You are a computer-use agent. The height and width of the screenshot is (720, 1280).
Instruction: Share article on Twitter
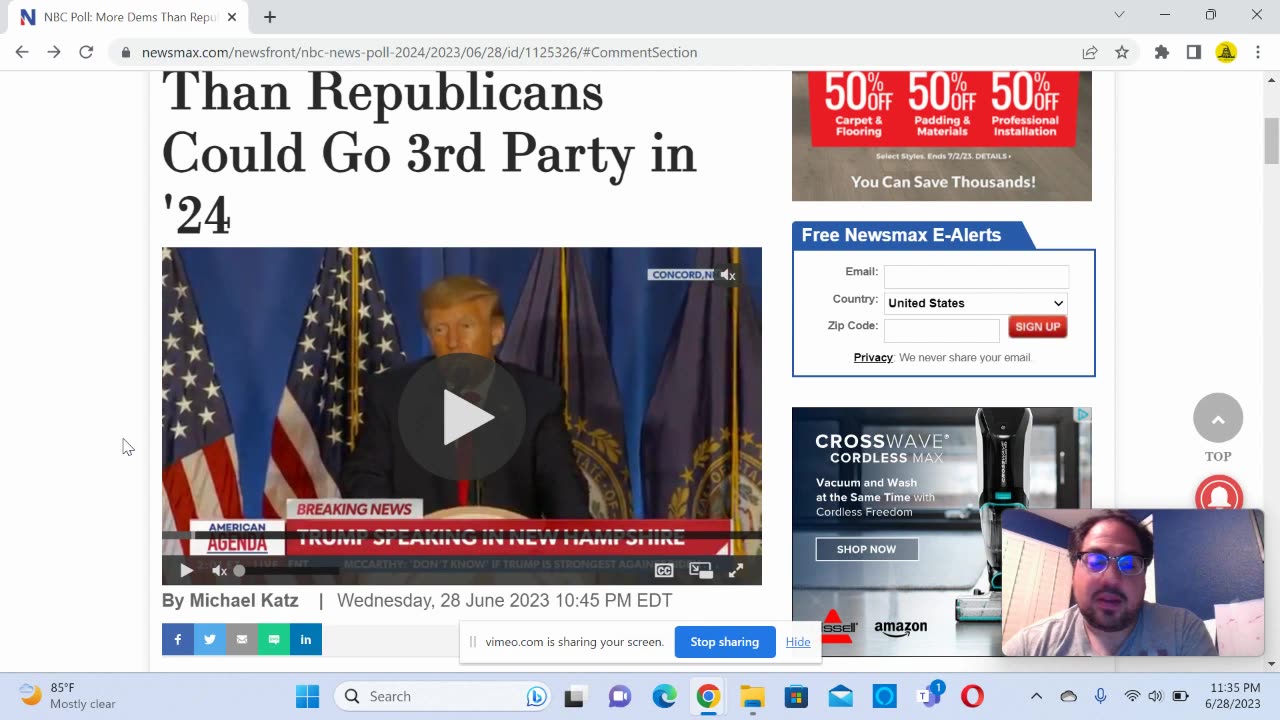pos(210,639)
